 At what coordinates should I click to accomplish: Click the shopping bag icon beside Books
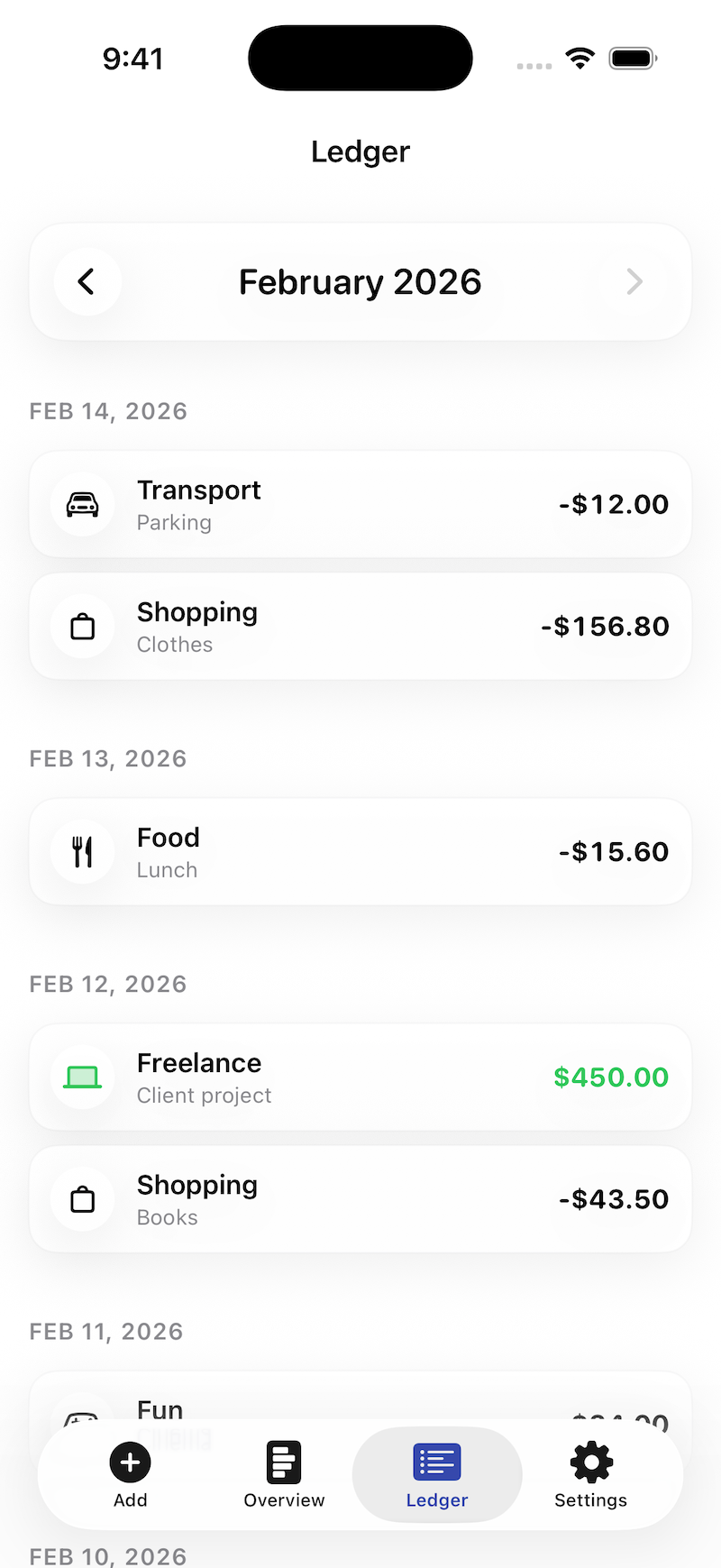(83, 1200)
